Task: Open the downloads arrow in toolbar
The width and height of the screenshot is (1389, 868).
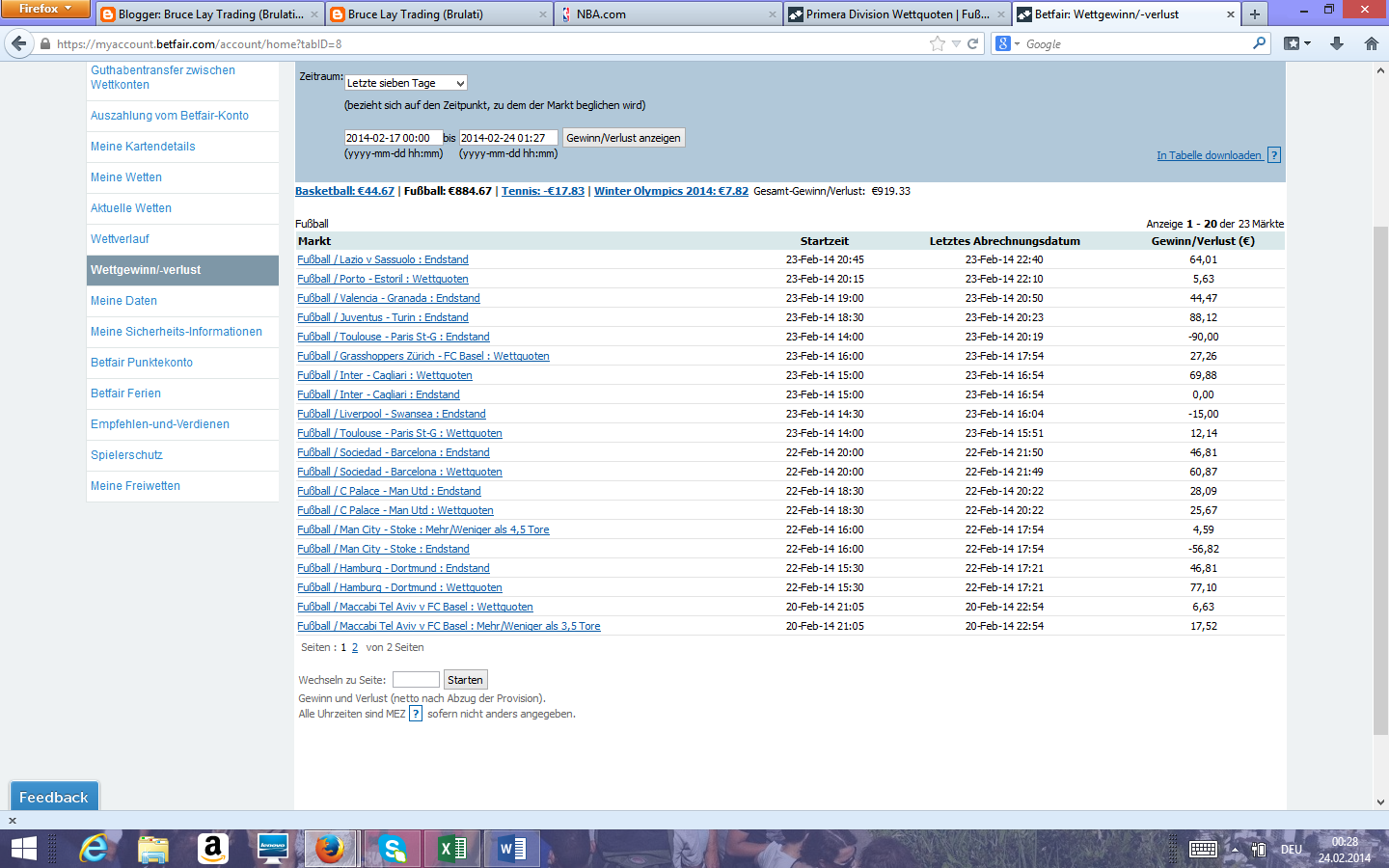Action: 1337,43
